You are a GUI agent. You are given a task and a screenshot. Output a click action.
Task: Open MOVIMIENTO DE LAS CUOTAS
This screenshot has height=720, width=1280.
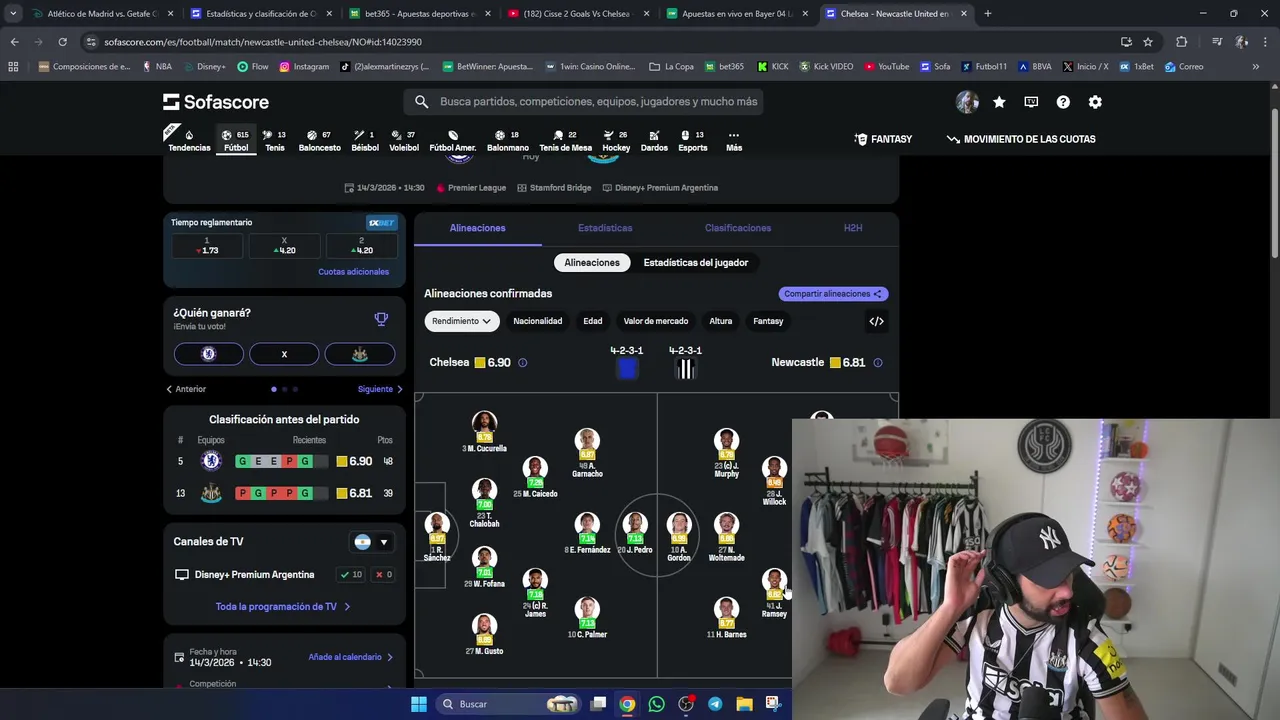click(x=1021, y=139)
